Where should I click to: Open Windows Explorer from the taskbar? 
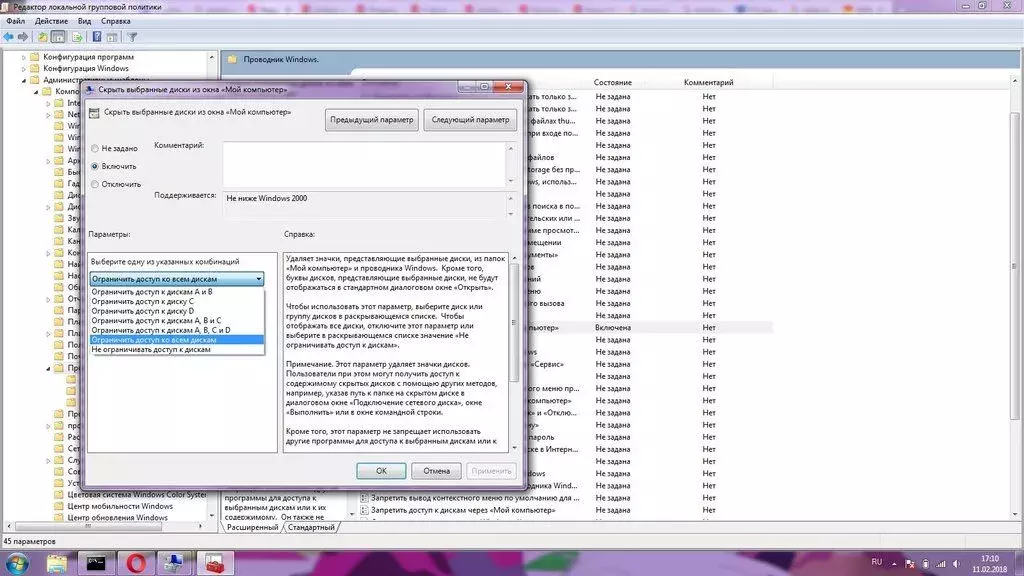(57, 563)
